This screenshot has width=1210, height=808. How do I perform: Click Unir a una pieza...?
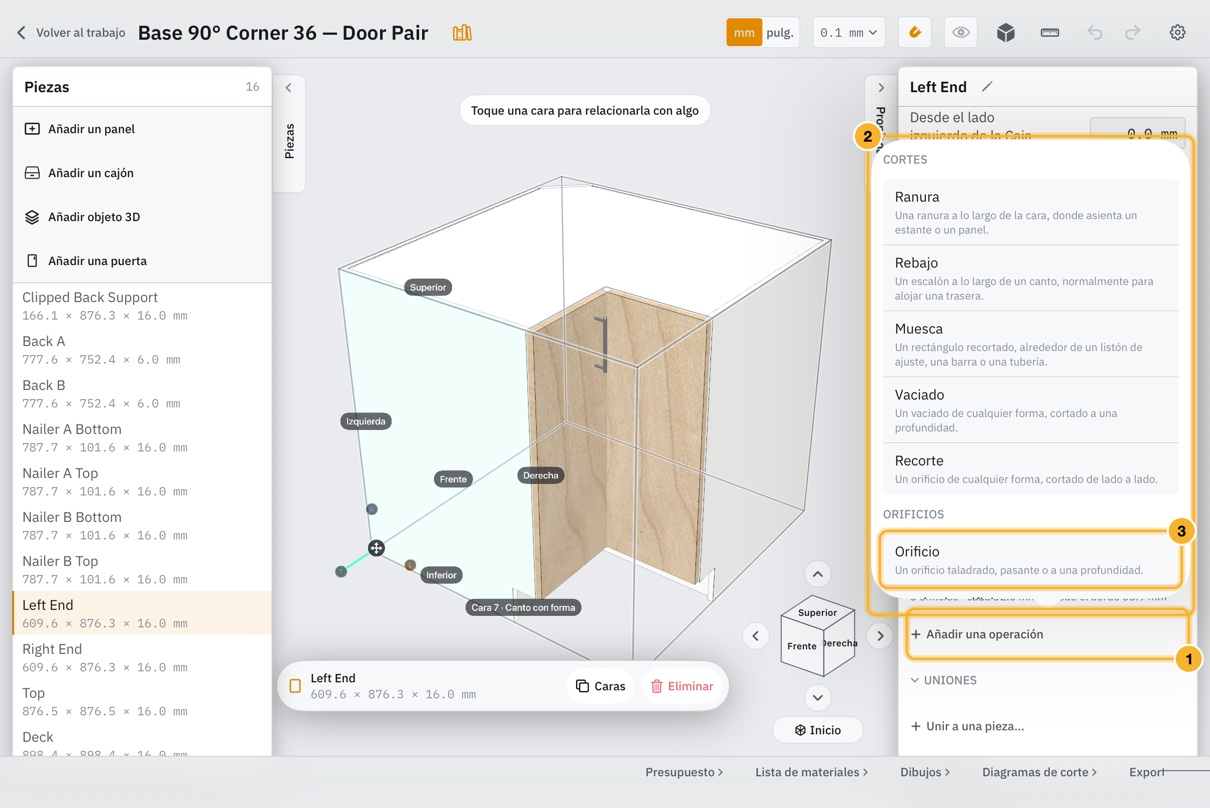tap(968, 726)
